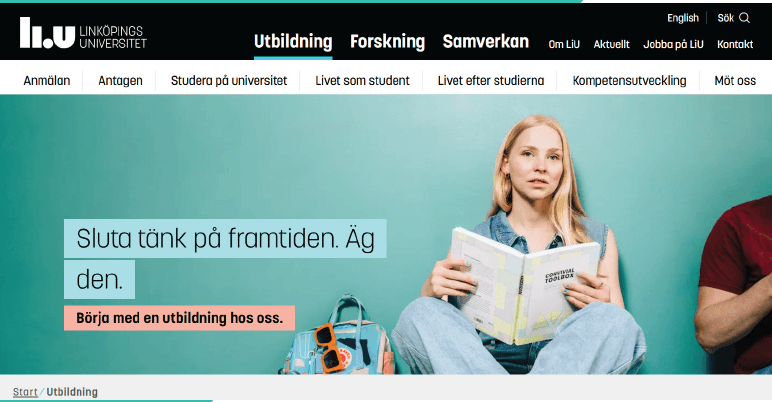Select Anmälan in the submenu
This screenshot has height=402, width=772.
point(47,80)
